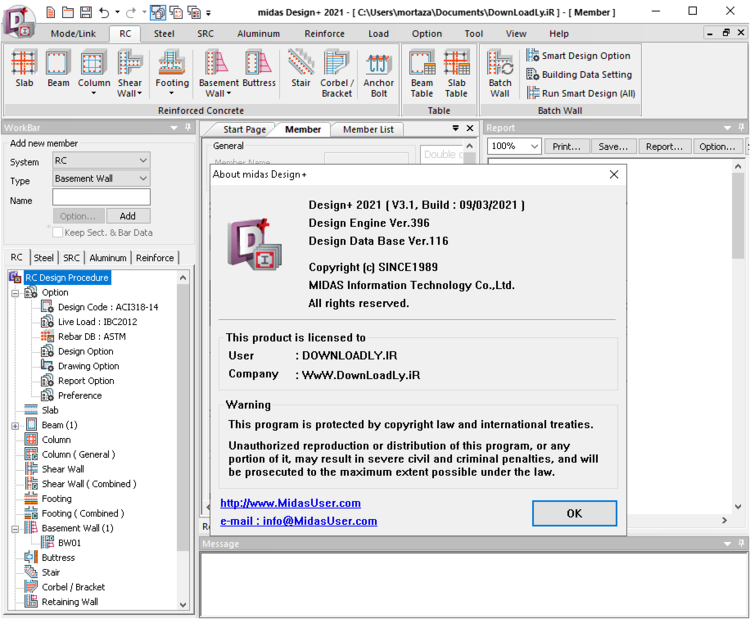Screen dimensions: 750x619
Task: Open the System dropdown showing RC
Action: tap(102, 161)
